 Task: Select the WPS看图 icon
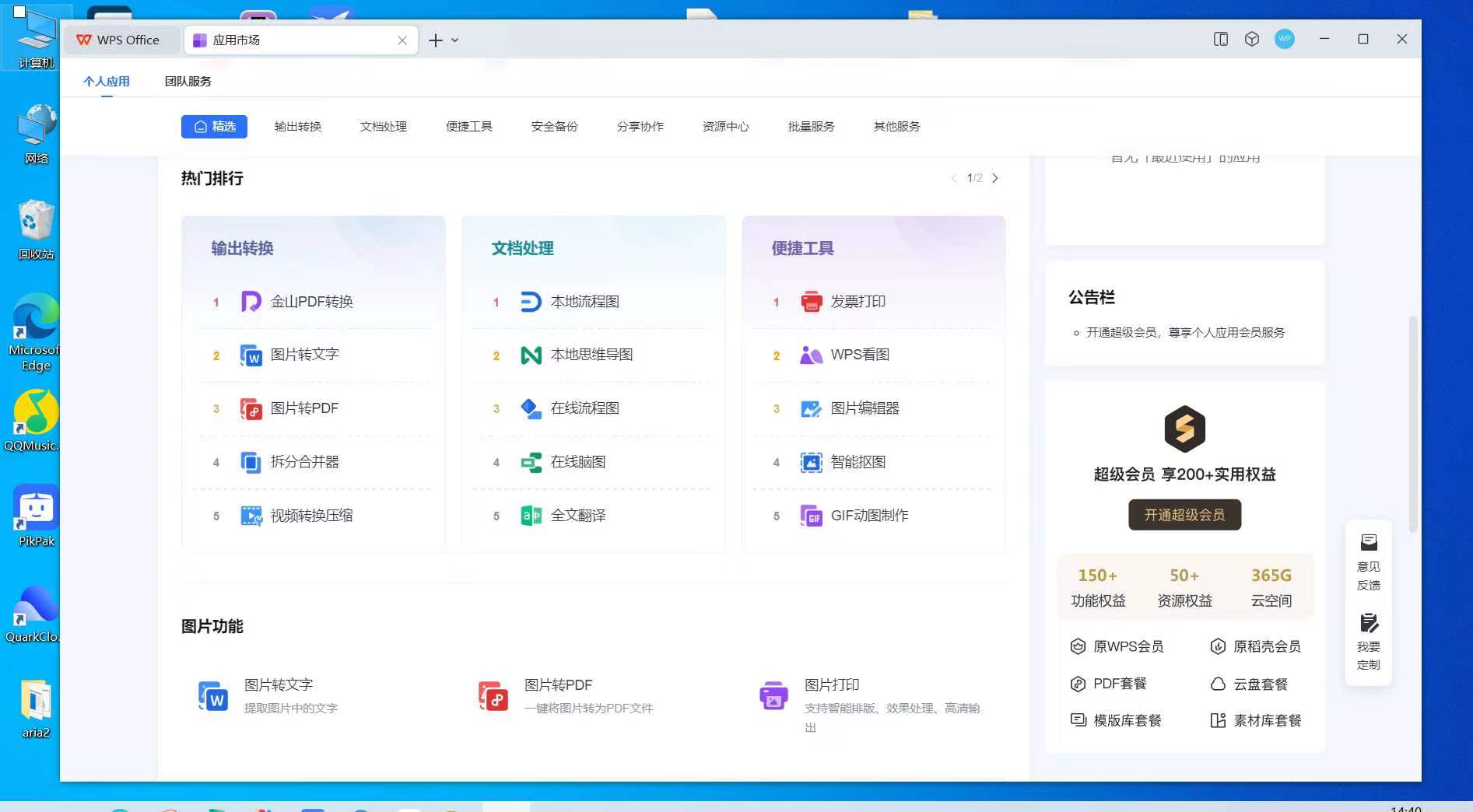tap(810, 355)
